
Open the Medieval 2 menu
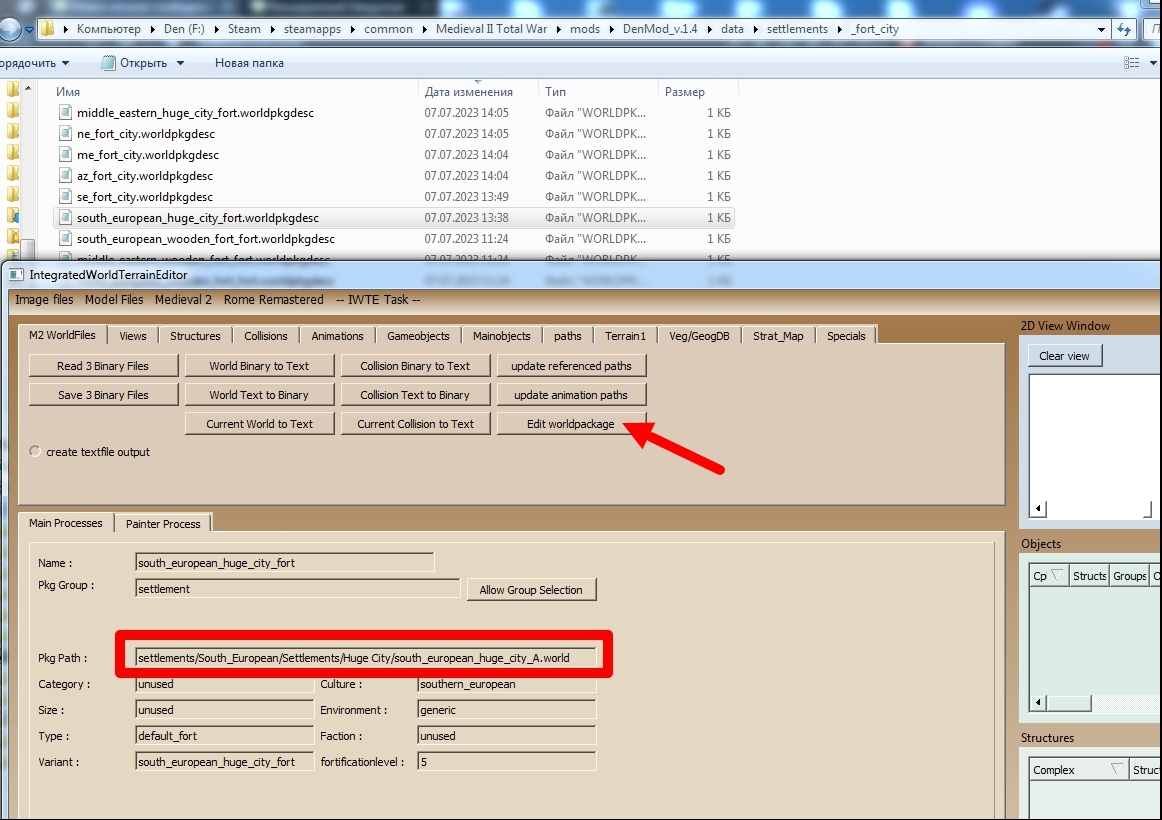coord(183,299)
